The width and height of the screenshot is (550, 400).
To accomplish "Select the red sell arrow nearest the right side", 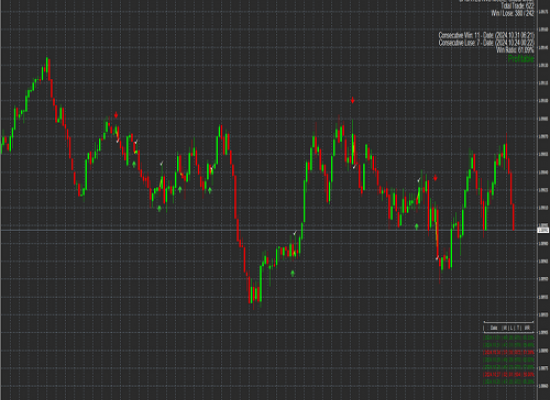I will tap(435, 178).
